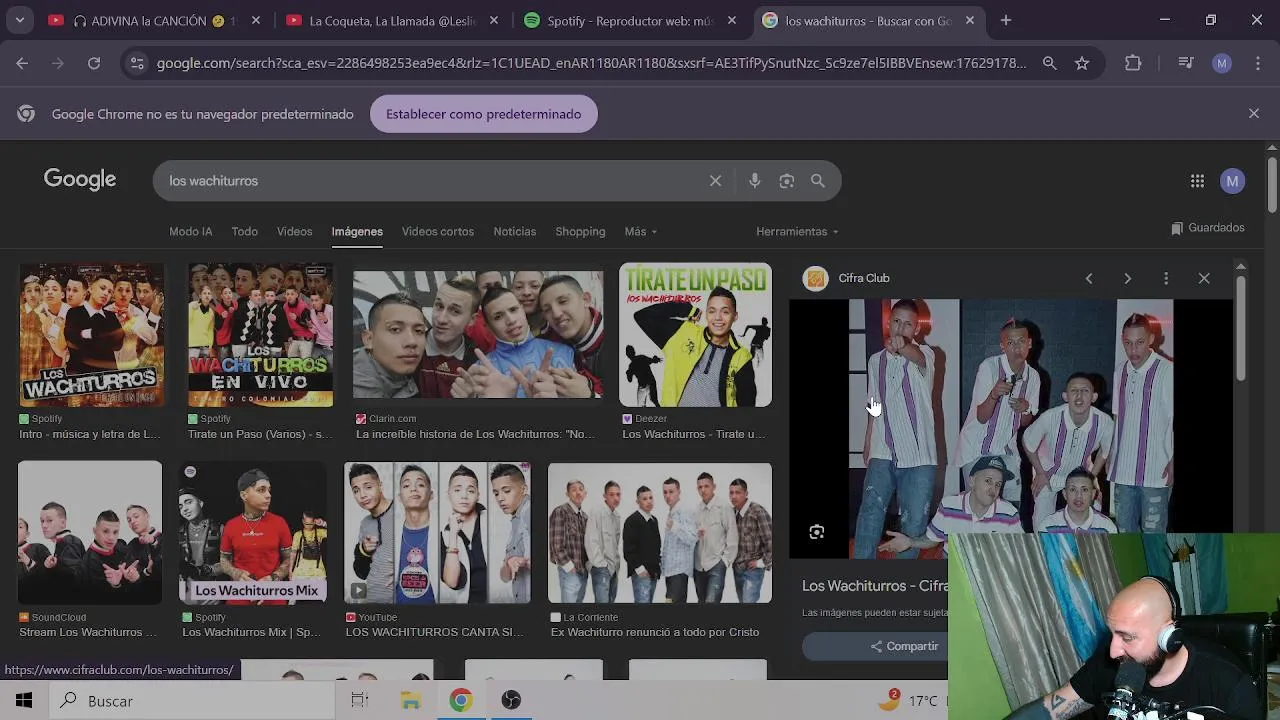The height and width of the screenshot is (720, 1280).
Task: Switch to the ADIVINA la CANCIÓN tab
Action: click(x=155, y=20)
